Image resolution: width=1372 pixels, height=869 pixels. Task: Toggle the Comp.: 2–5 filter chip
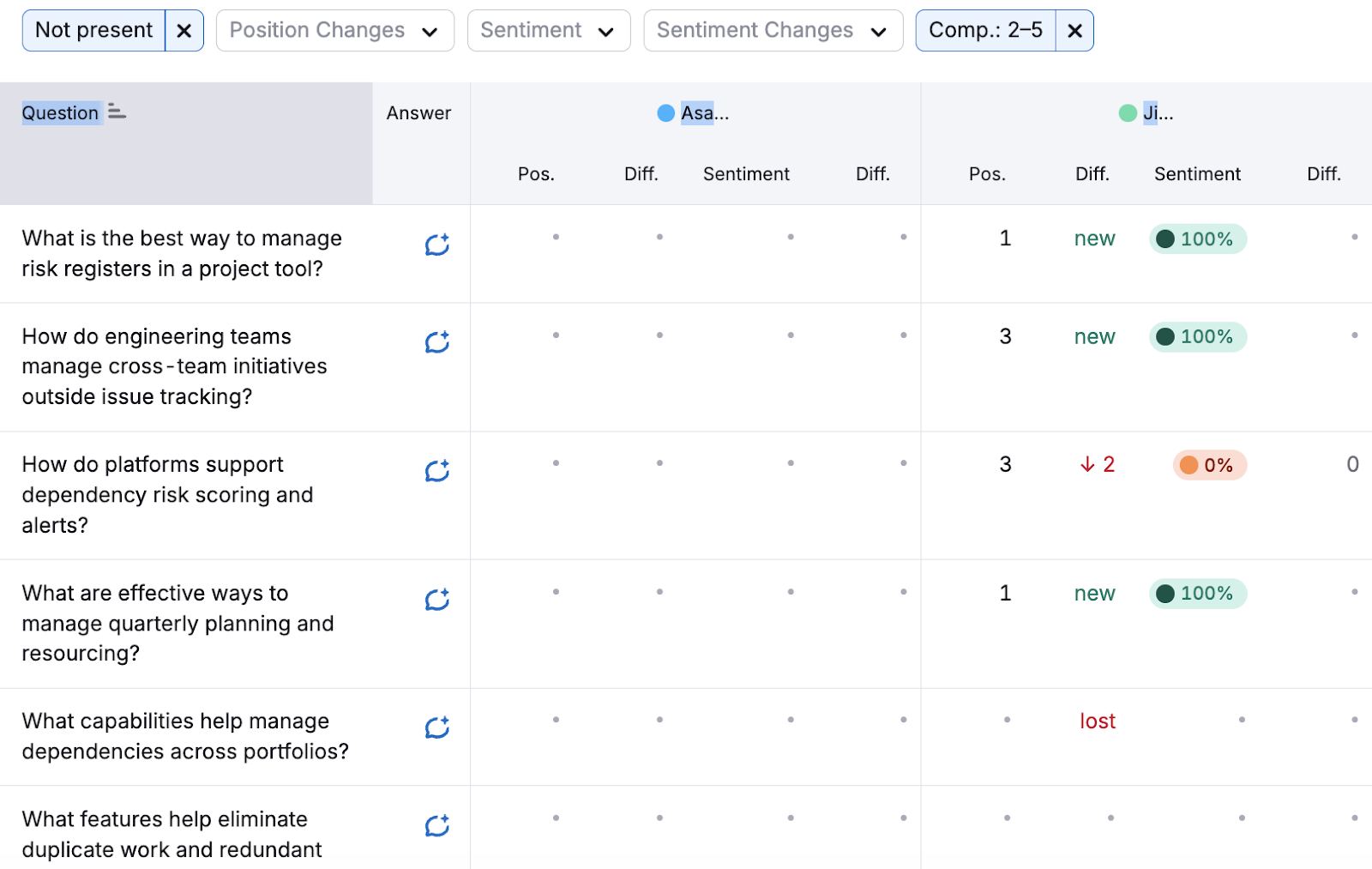[x=986, y=29]
